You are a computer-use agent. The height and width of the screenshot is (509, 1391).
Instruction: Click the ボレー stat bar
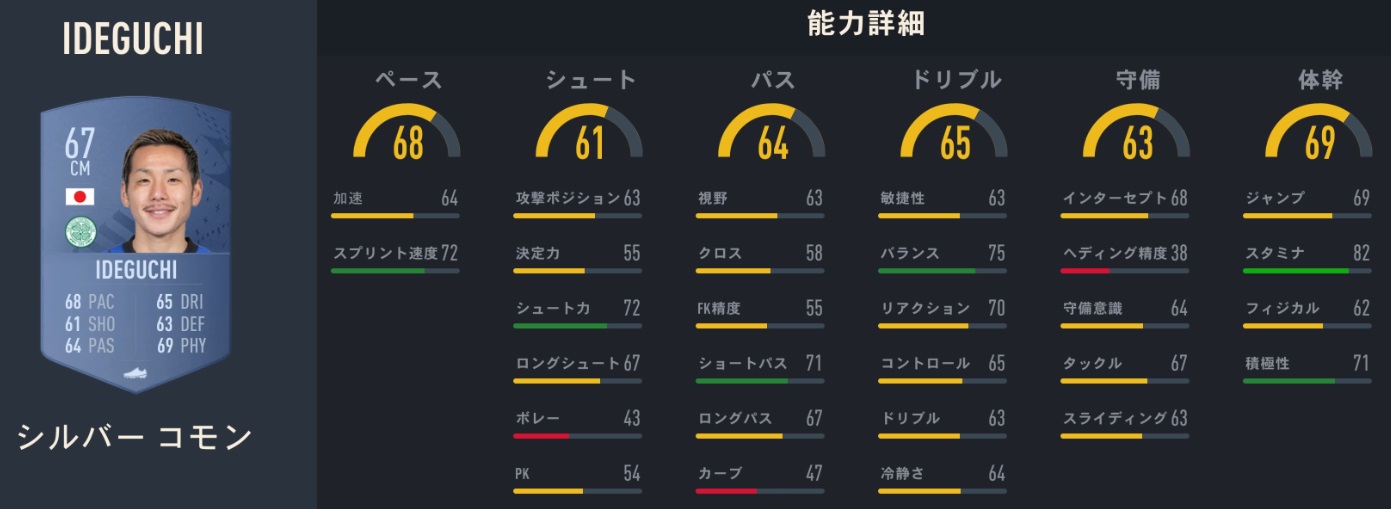pos(578,435)
